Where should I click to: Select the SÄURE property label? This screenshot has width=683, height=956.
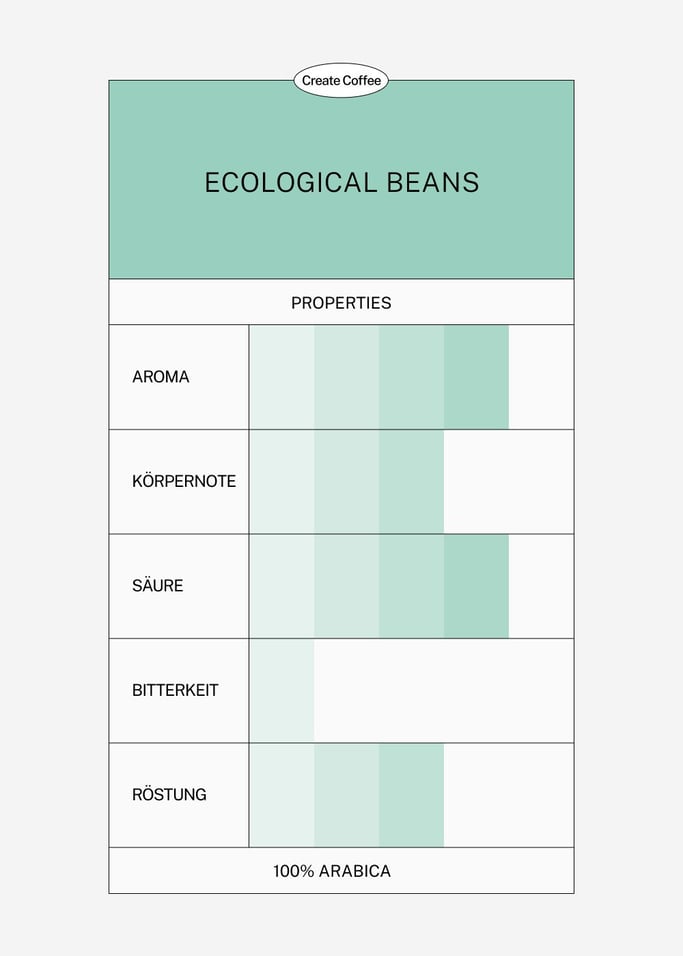coord(158,586)
